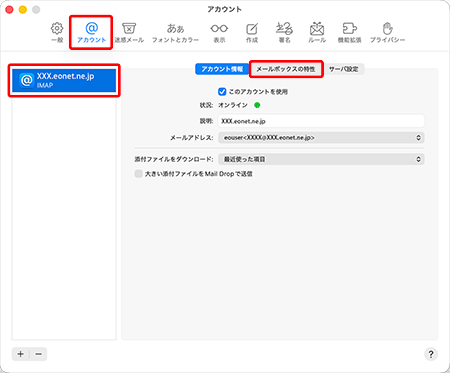Open the 一般 (General) gear preferences

57,33
